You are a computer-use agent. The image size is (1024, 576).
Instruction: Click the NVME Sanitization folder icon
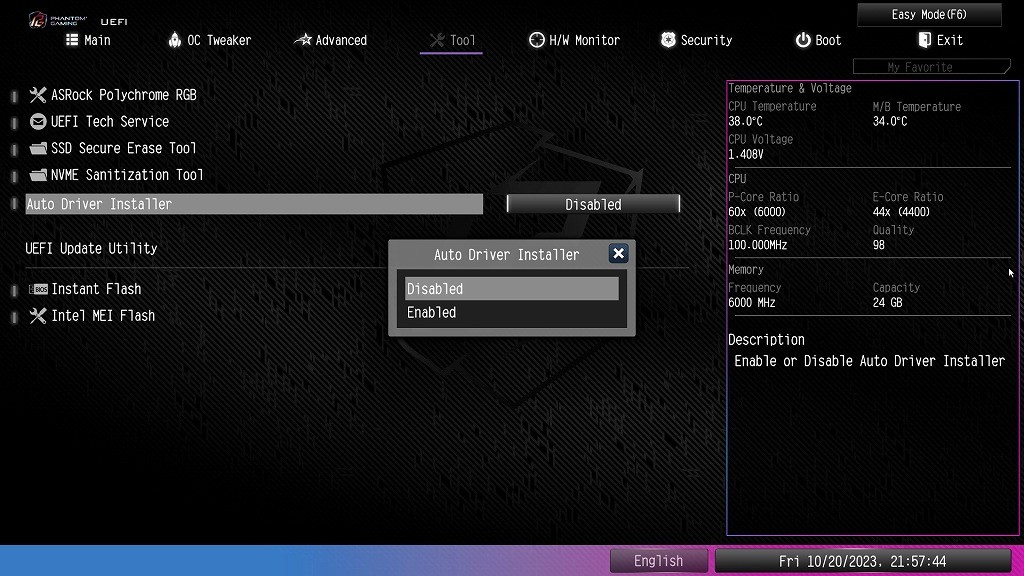(38, 175)
